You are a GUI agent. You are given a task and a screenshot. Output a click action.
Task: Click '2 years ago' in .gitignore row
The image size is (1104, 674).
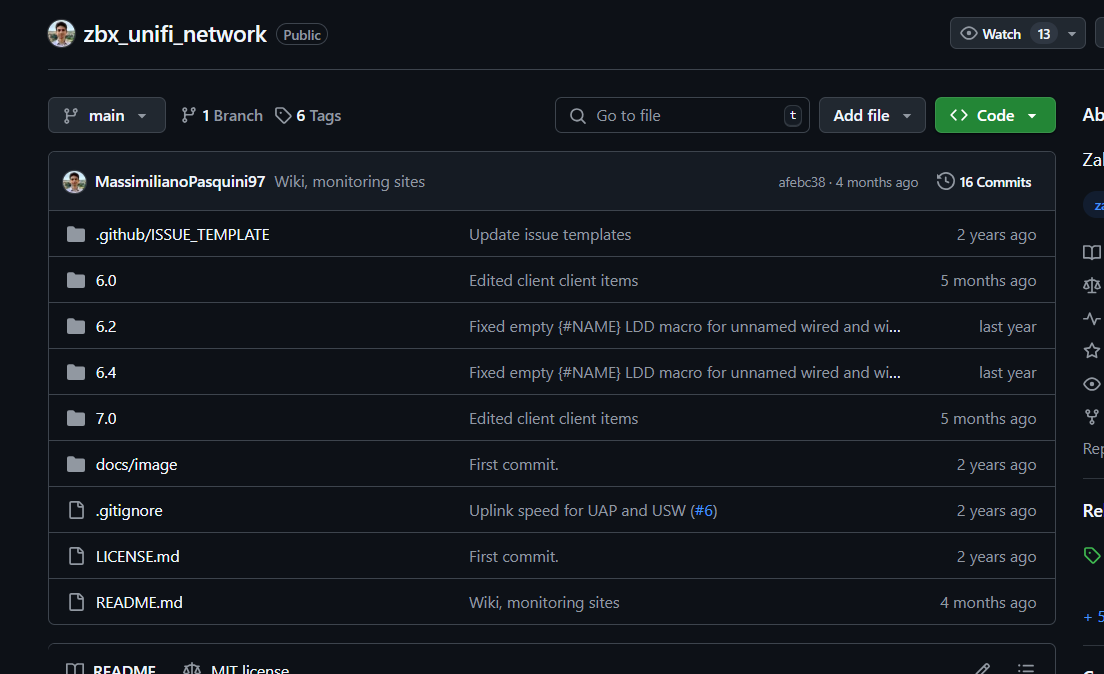coord(996,511)
